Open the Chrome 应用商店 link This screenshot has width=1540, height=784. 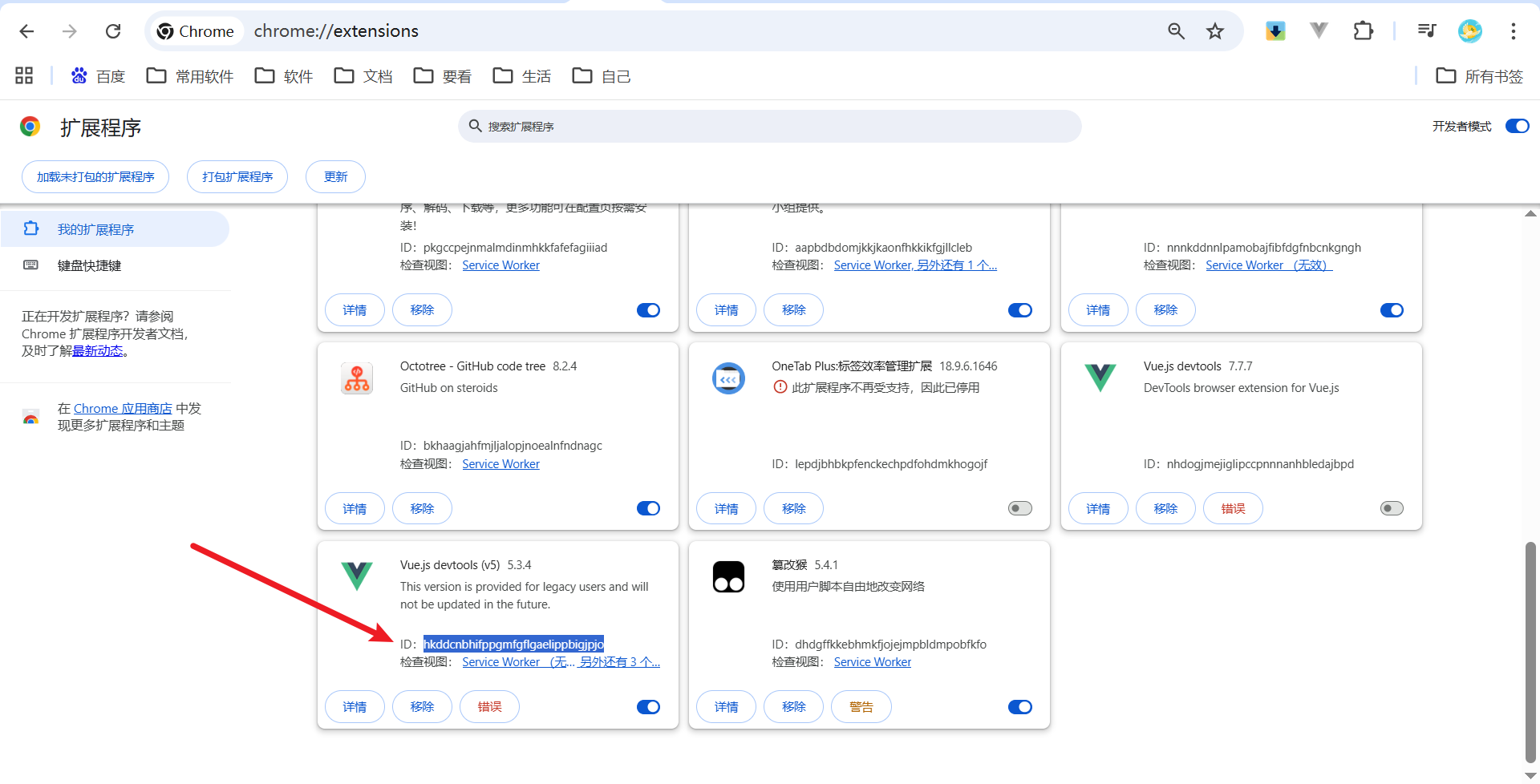click(x=123, y=409)
